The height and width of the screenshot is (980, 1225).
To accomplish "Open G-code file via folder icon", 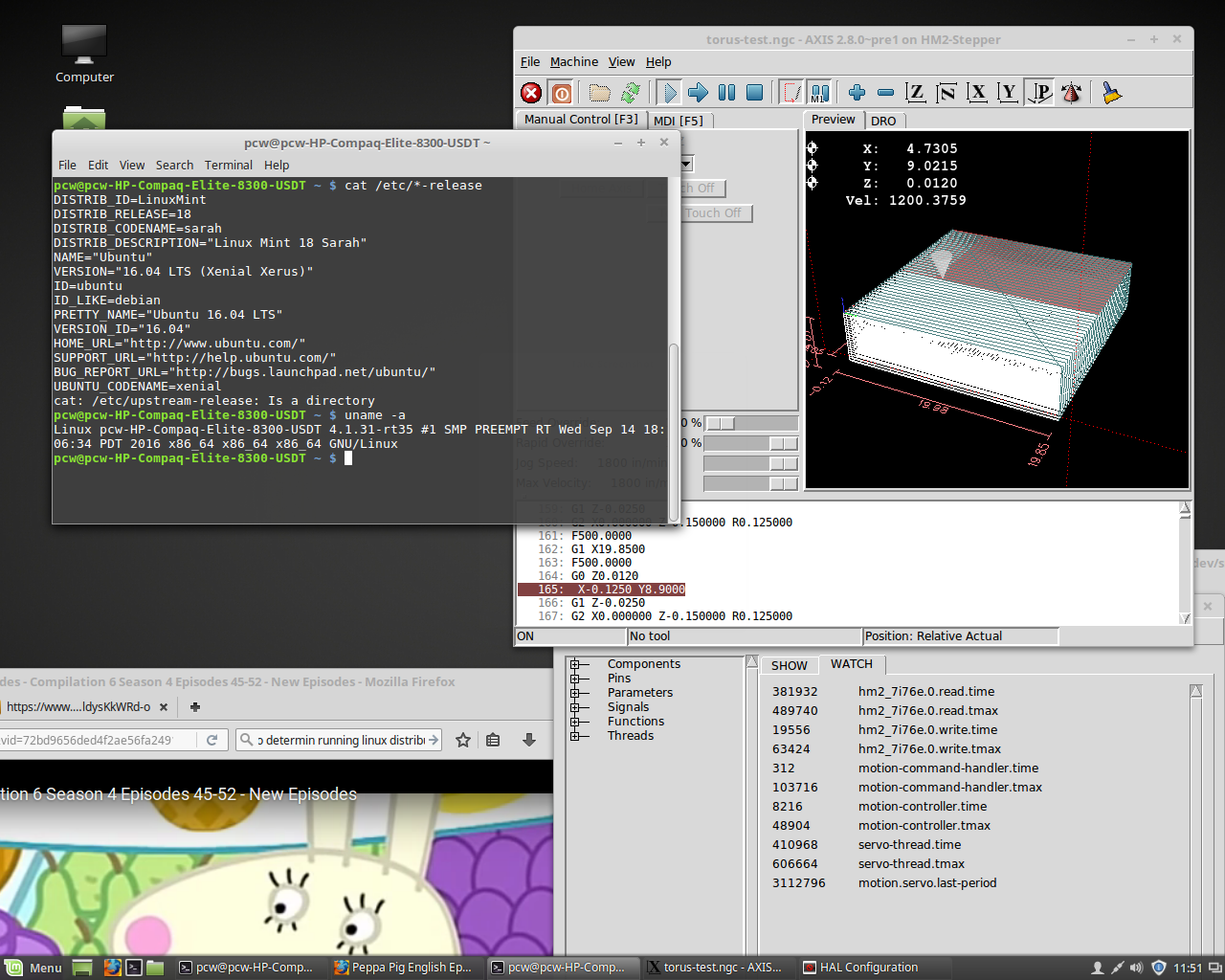I will coord(600,93).
